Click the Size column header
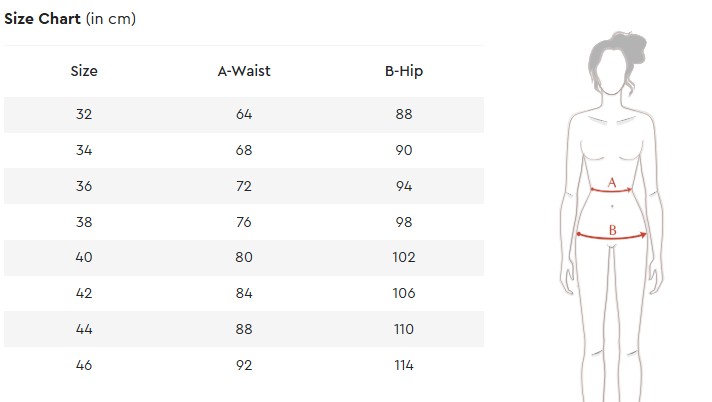 84,71
